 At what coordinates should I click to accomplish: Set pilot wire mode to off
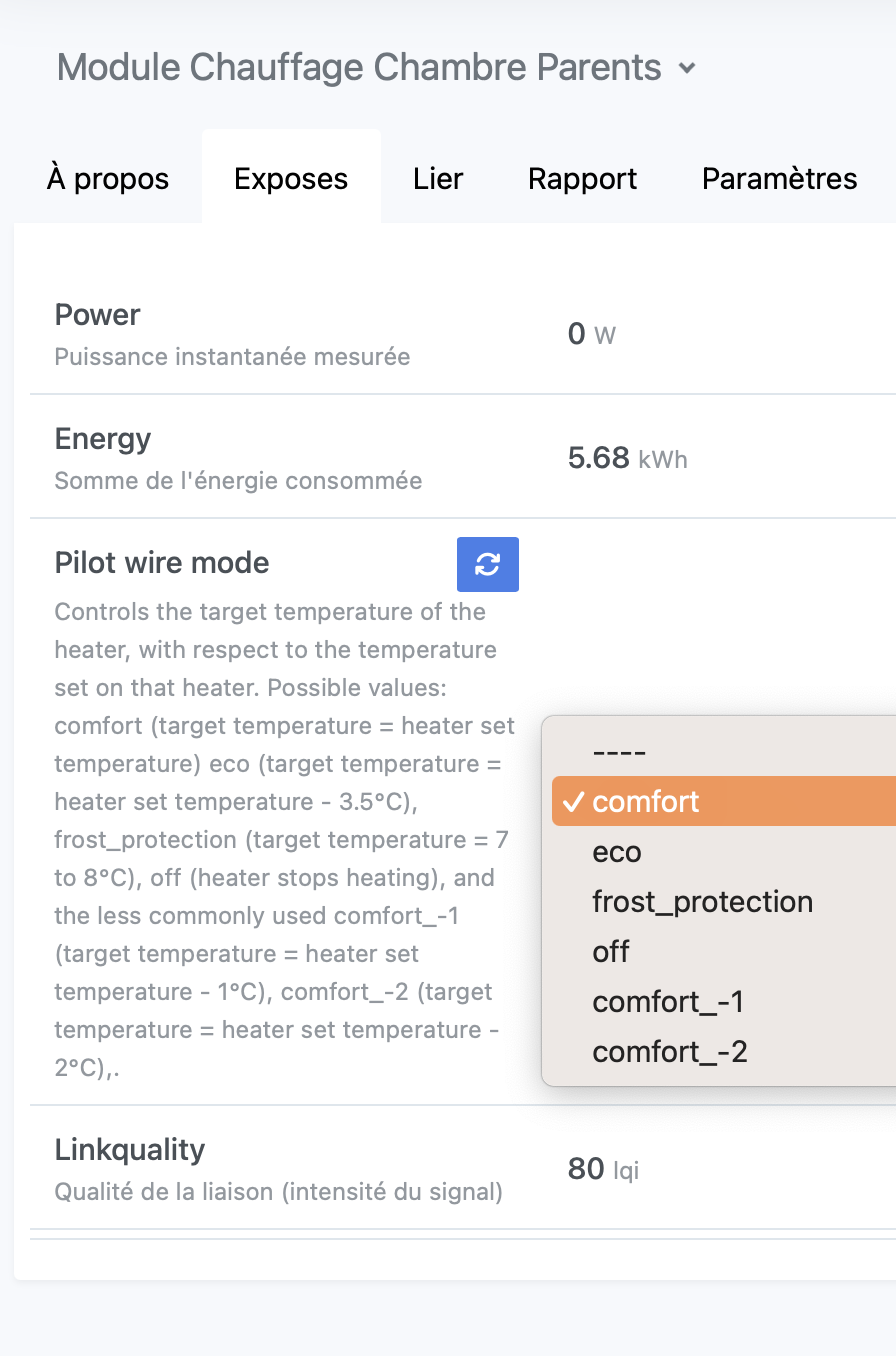pyautogui.click(x=611, y=952)
